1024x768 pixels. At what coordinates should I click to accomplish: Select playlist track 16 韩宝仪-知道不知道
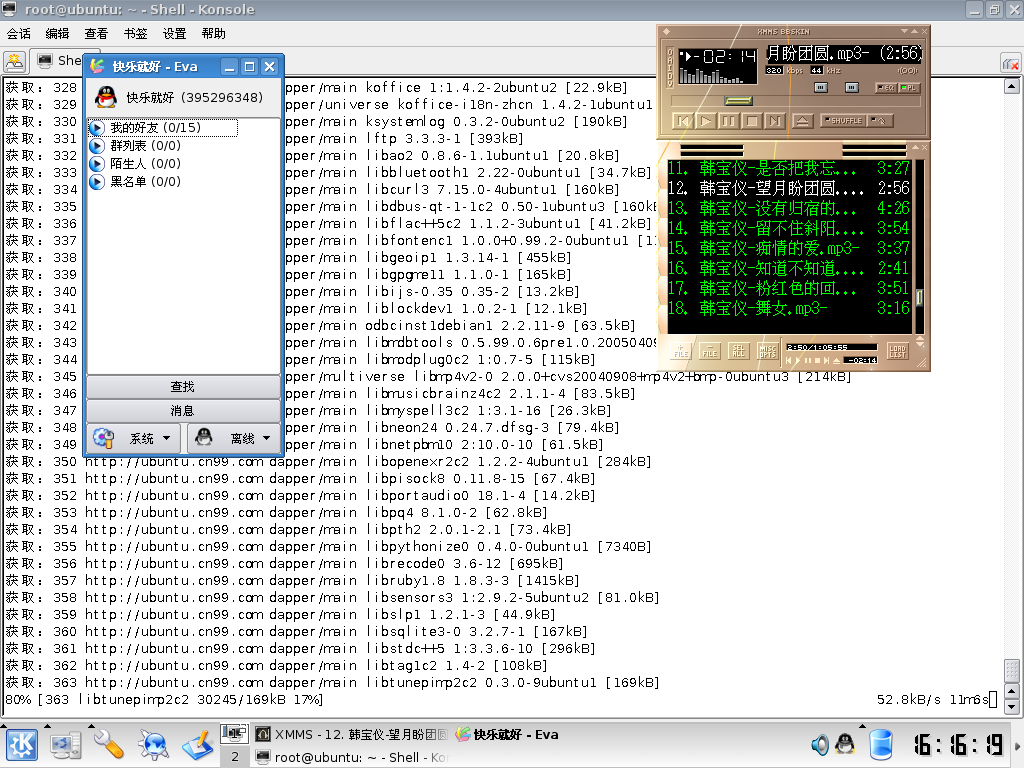pos(788,268)
